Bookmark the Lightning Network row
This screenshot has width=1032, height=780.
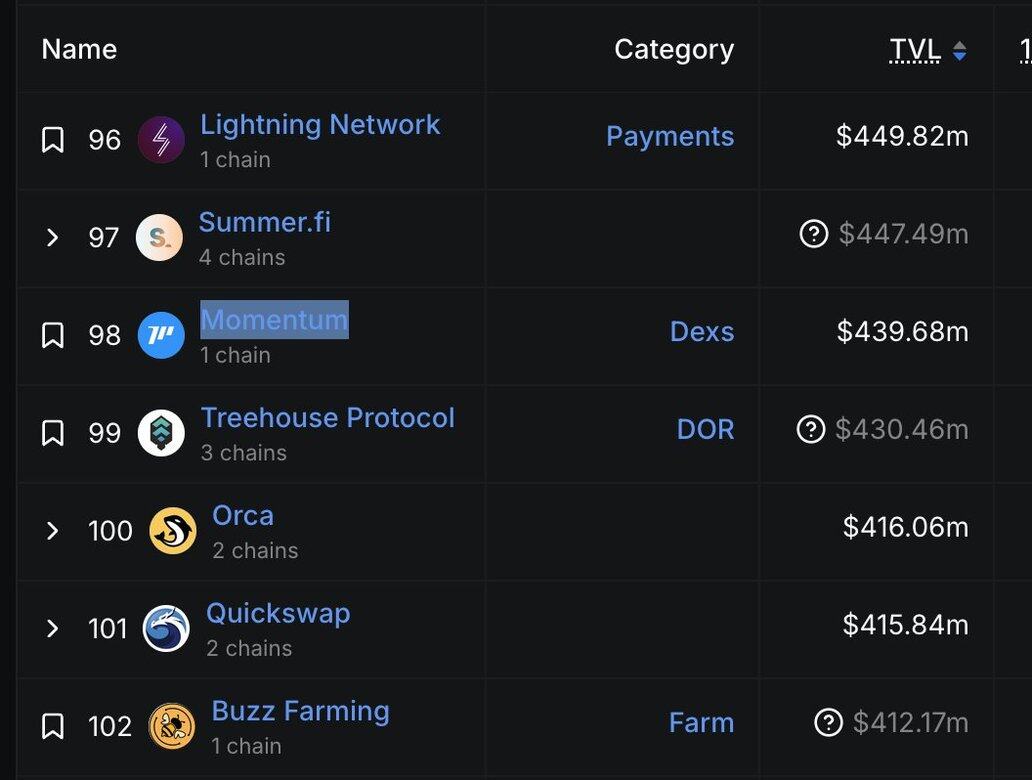click(x=53, y=140)
